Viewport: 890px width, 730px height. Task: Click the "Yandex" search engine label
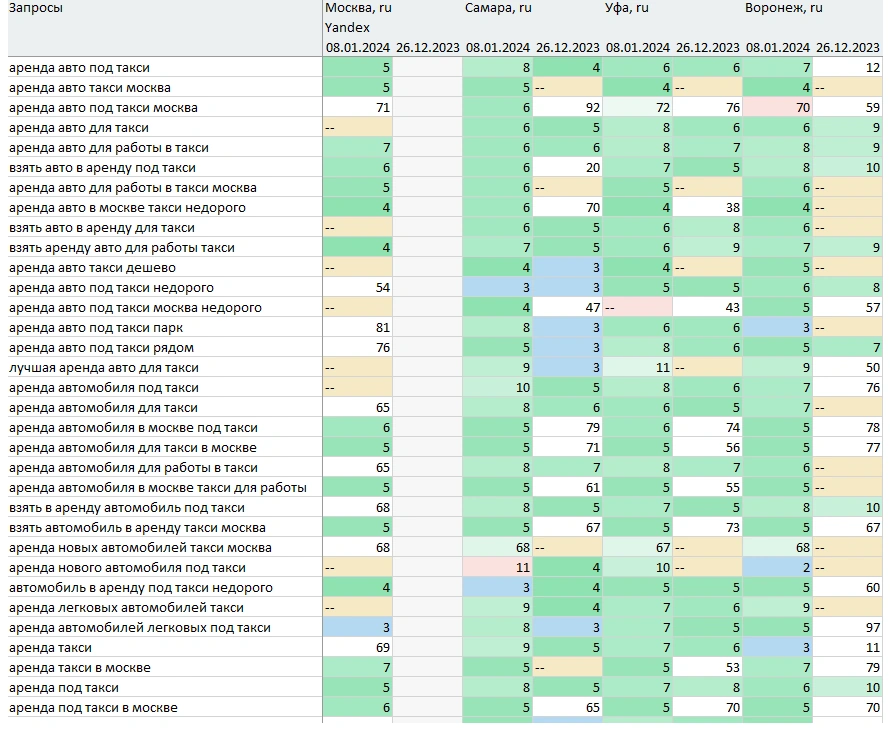(347, 28)
